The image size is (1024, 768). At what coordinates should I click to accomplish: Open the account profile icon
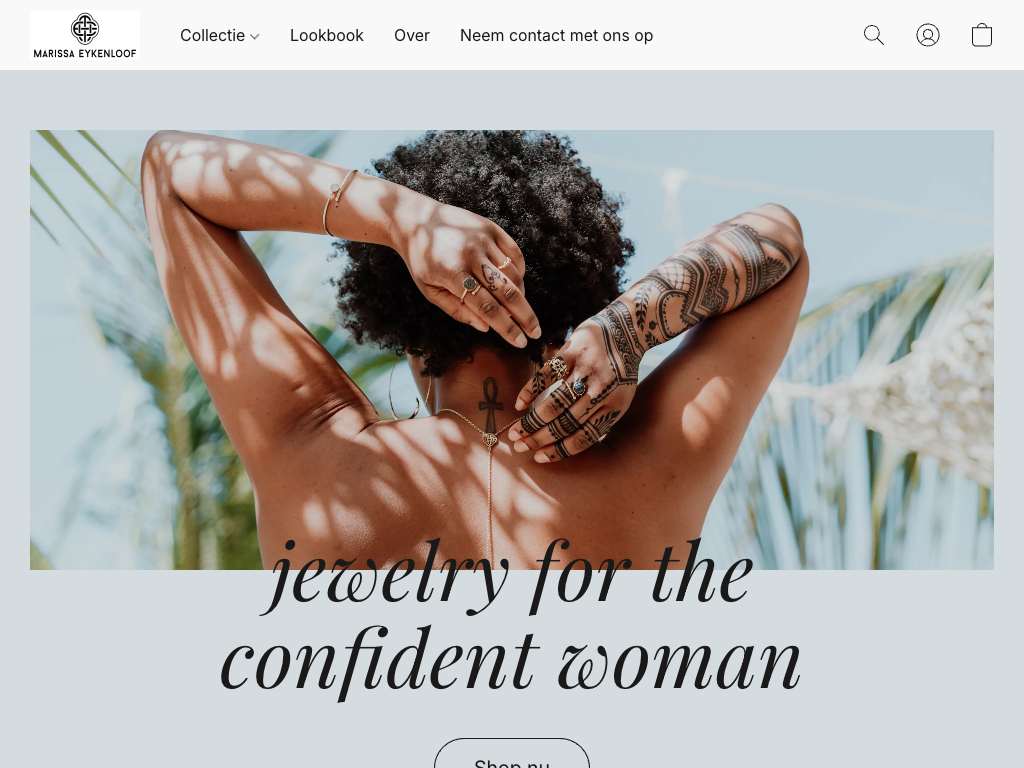tap(927, 35)
